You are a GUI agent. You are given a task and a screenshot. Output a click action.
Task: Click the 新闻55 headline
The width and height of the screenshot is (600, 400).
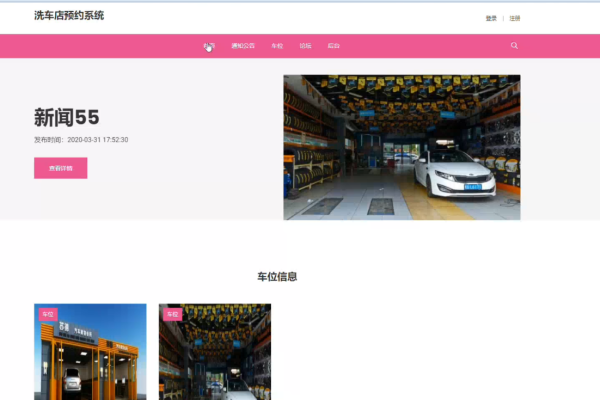point(67,117)
